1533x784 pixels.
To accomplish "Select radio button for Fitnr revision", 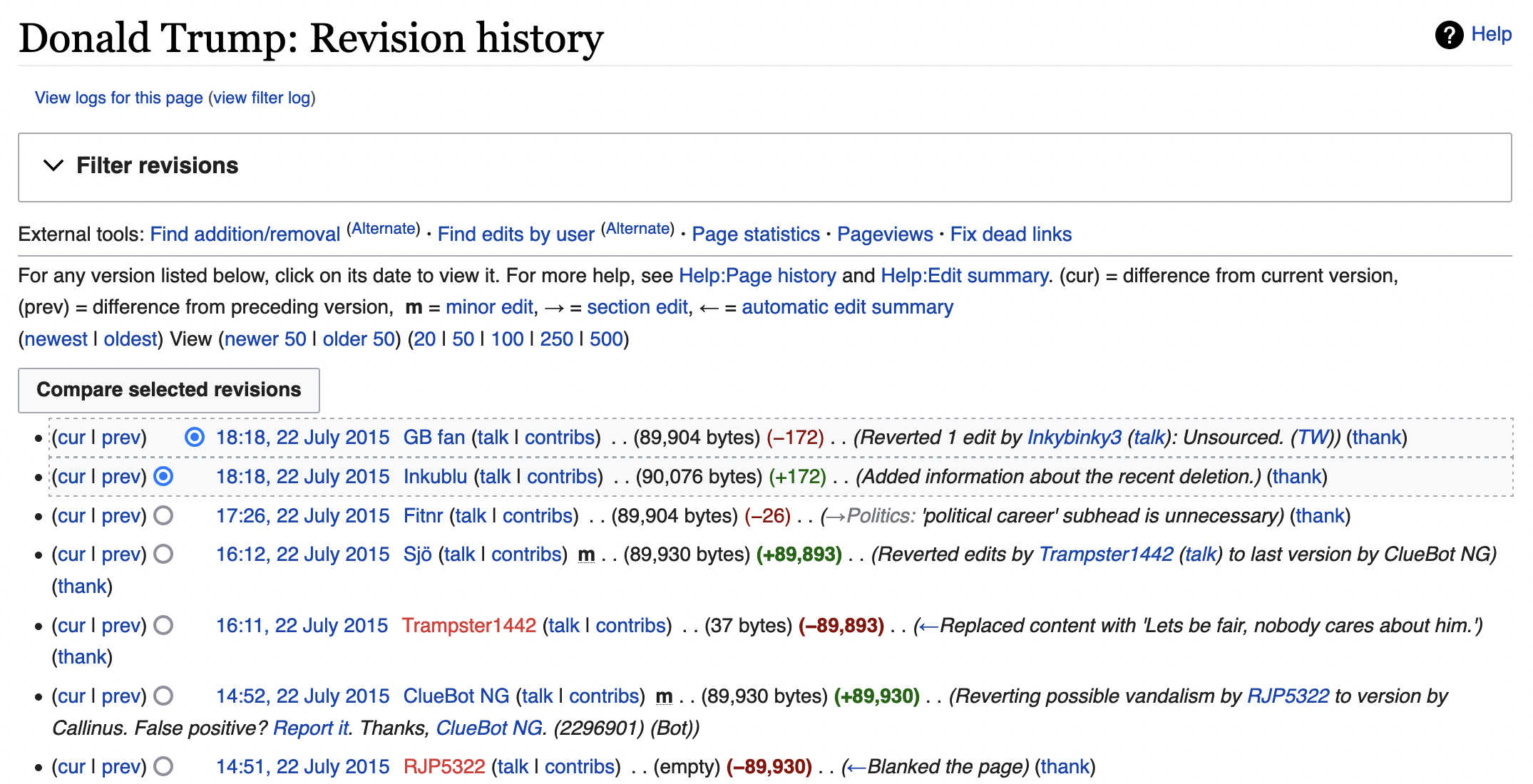I will tap(163, 515).
